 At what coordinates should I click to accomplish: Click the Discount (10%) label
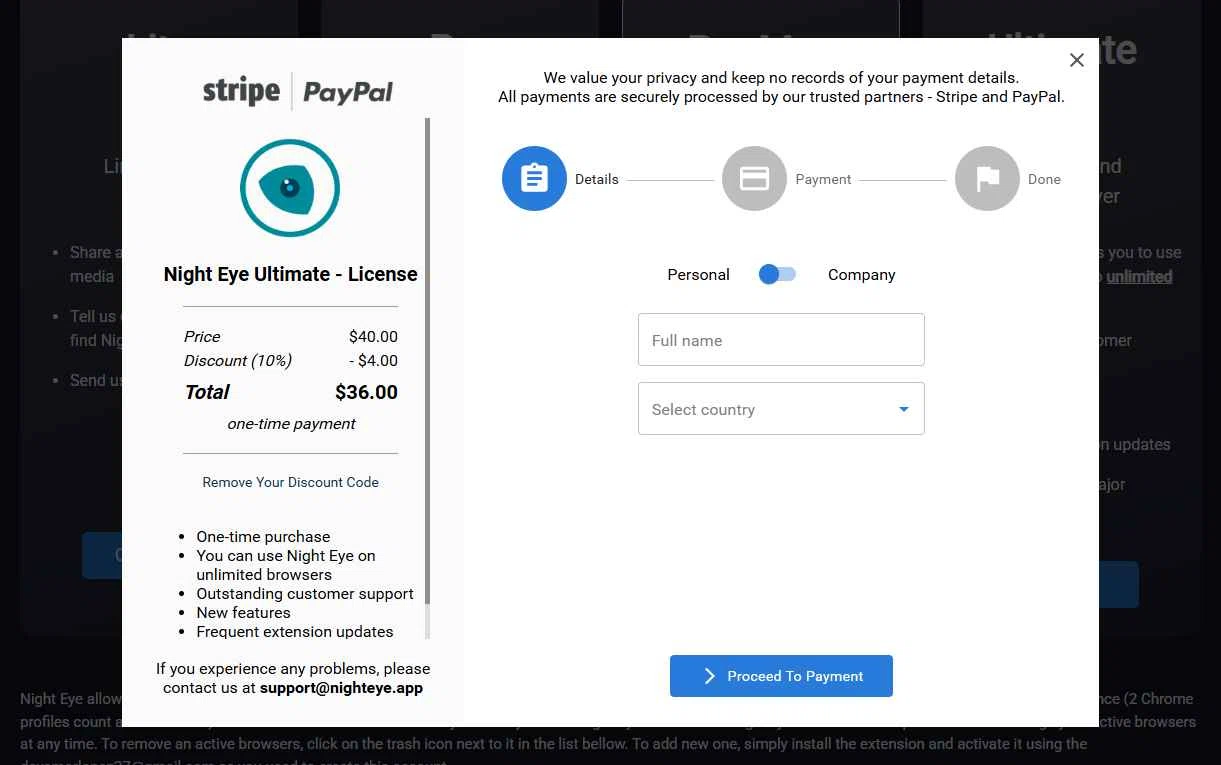(238, 360)
